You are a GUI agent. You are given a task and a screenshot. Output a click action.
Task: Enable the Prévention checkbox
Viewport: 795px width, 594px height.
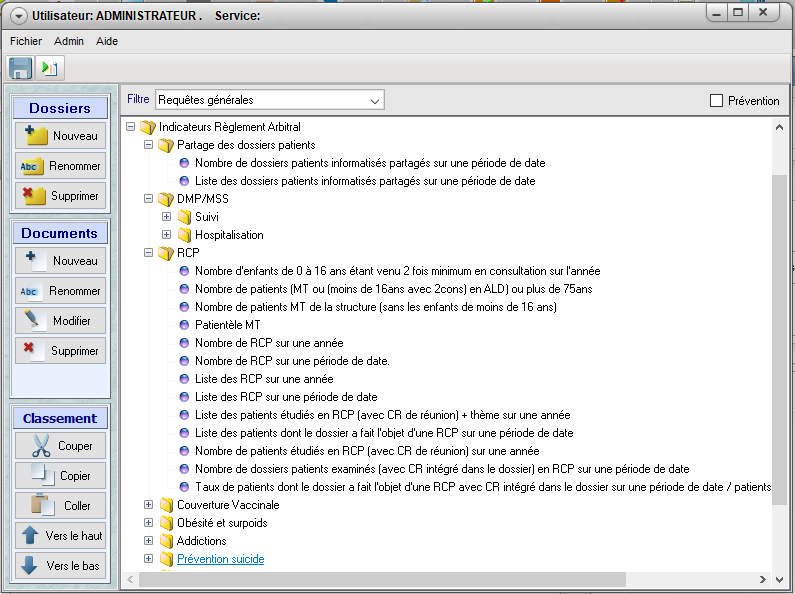coord(716,101)
